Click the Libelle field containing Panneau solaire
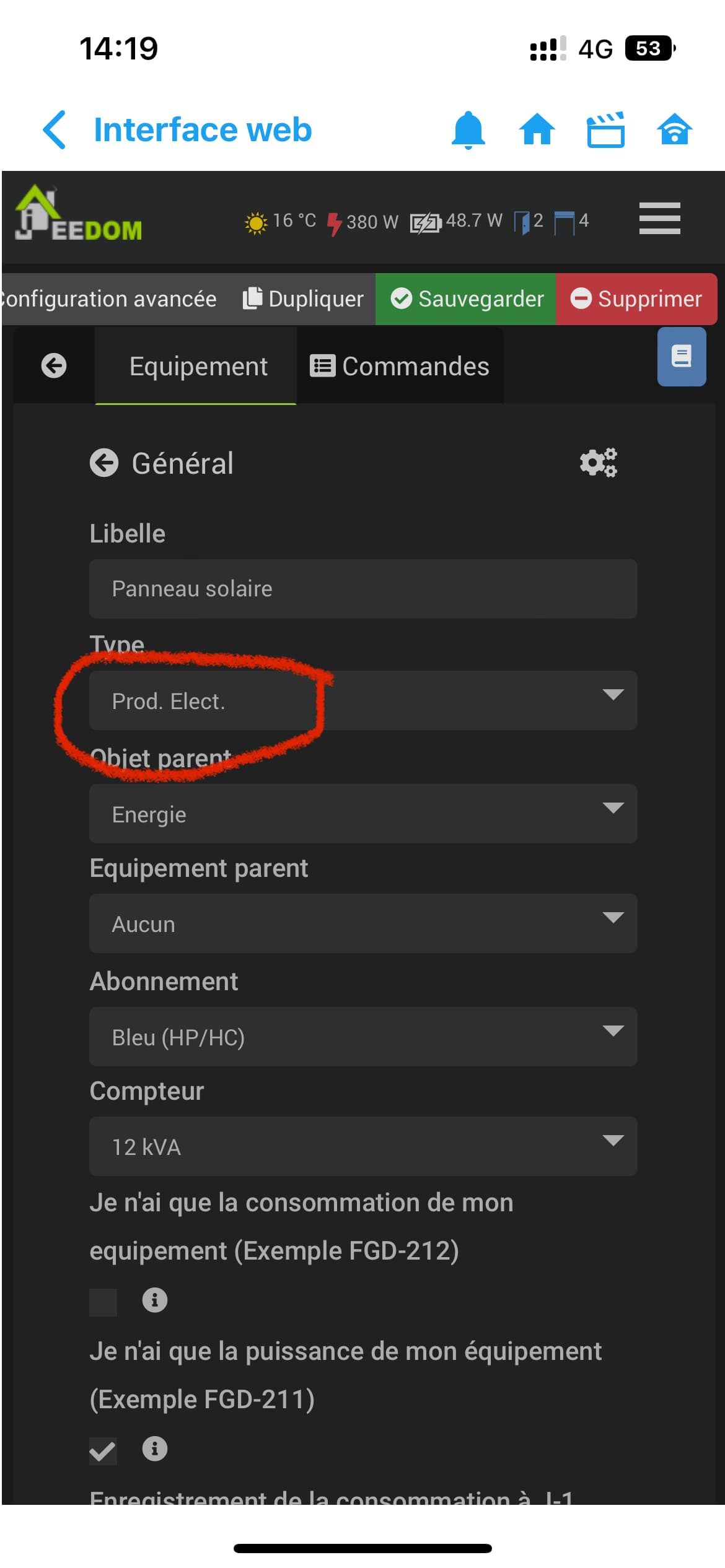Image resolution: width=725 pixels, height=1568 pixels. tap(363, 589)
